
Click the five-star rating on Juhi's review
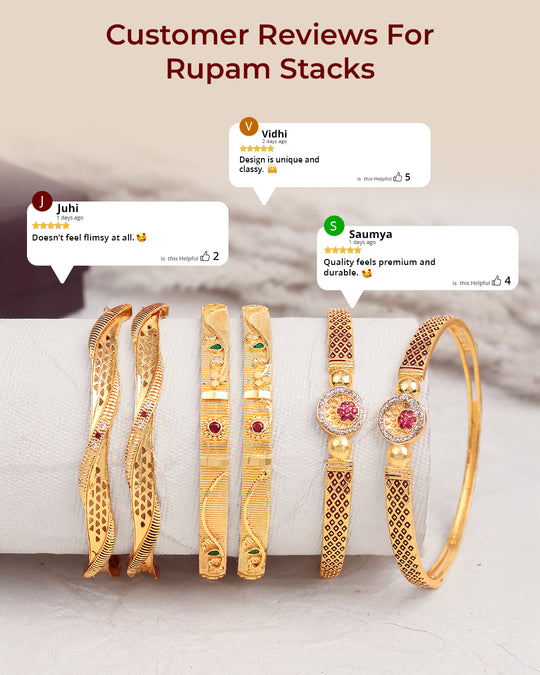click(x=51, y=226)
